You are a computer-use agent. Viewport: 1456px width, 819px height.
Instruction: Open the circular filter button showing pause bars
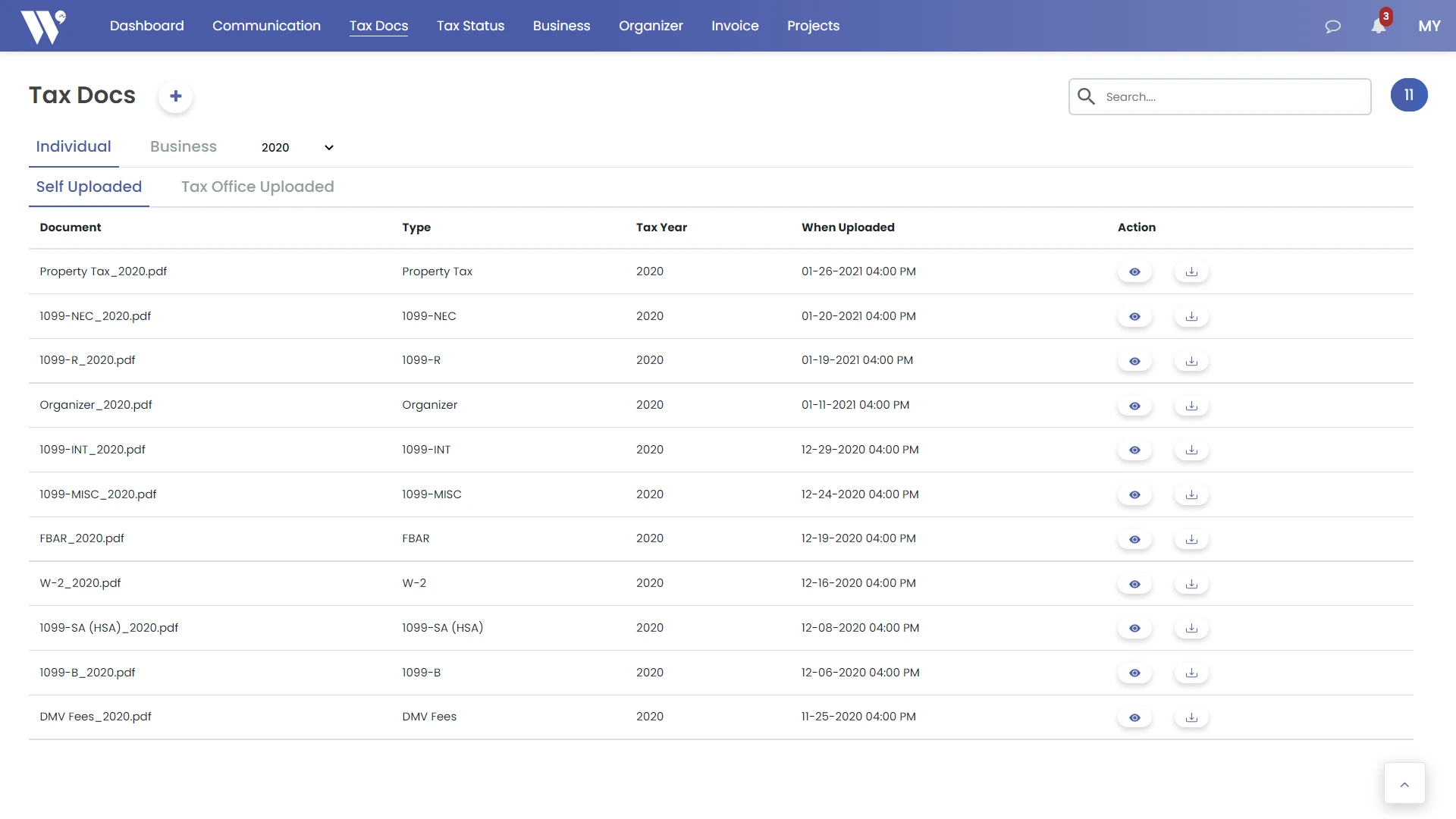pyautogui.click(x=1409, y=94)
